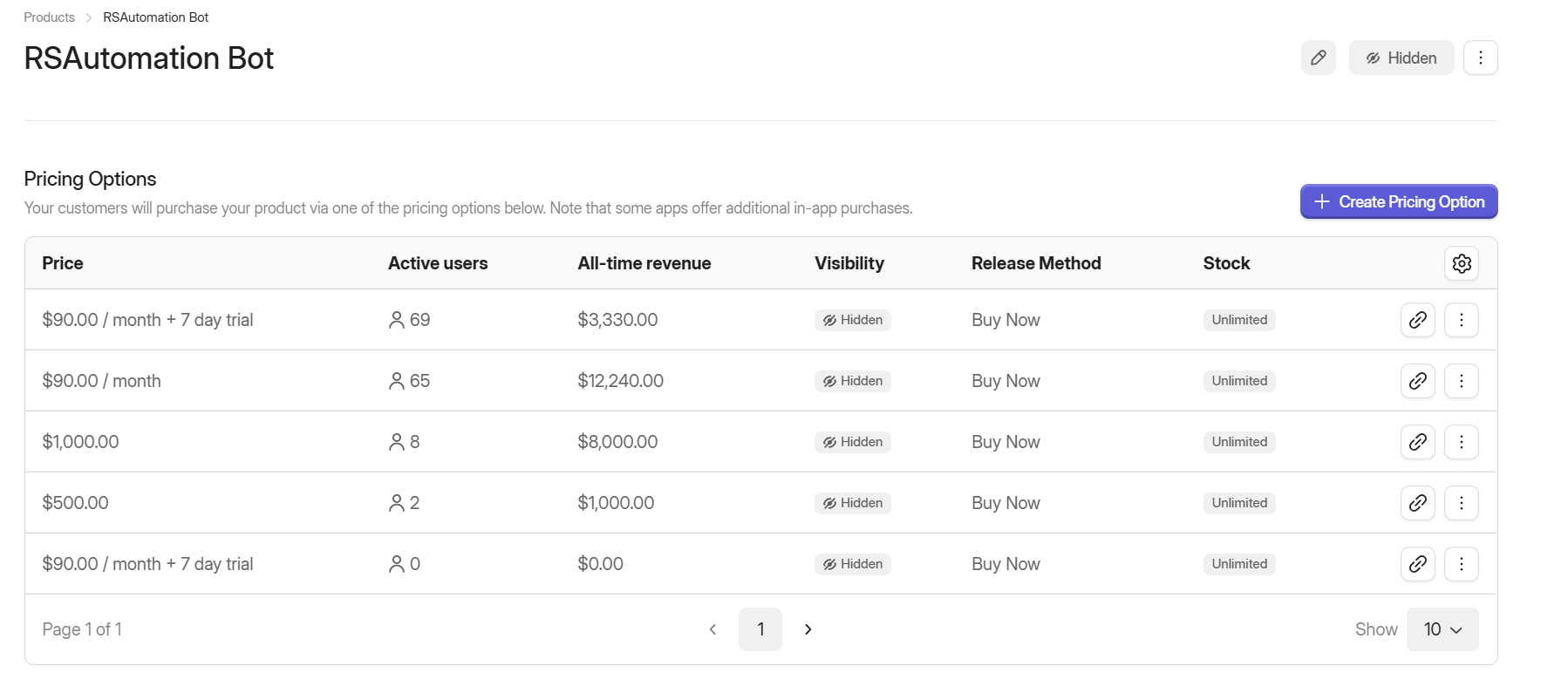Copy link for the $3,330.00 revenue pricing option
The height and width of the screenshot is (693, 1568).
click(1417, 320)
